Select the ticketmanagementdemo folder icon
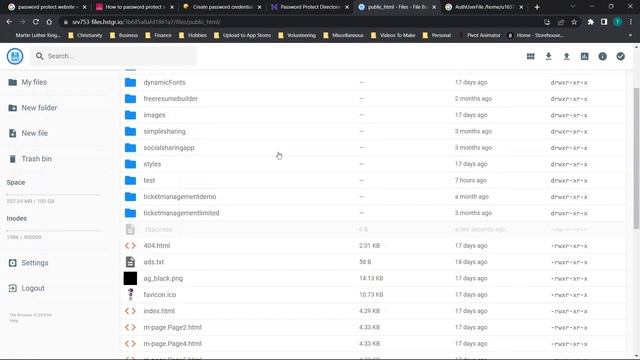 pyautogui.click(x=130, y=197)
